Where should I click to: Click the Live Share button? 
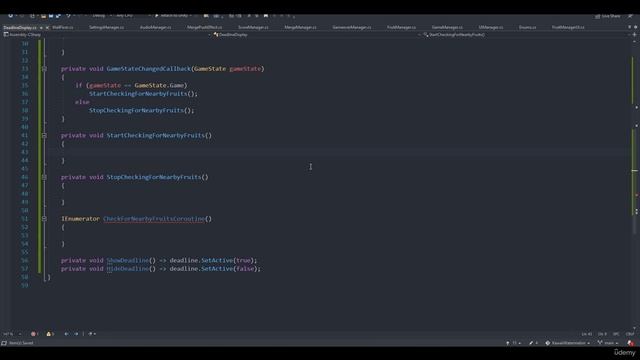tap(608, 16)
